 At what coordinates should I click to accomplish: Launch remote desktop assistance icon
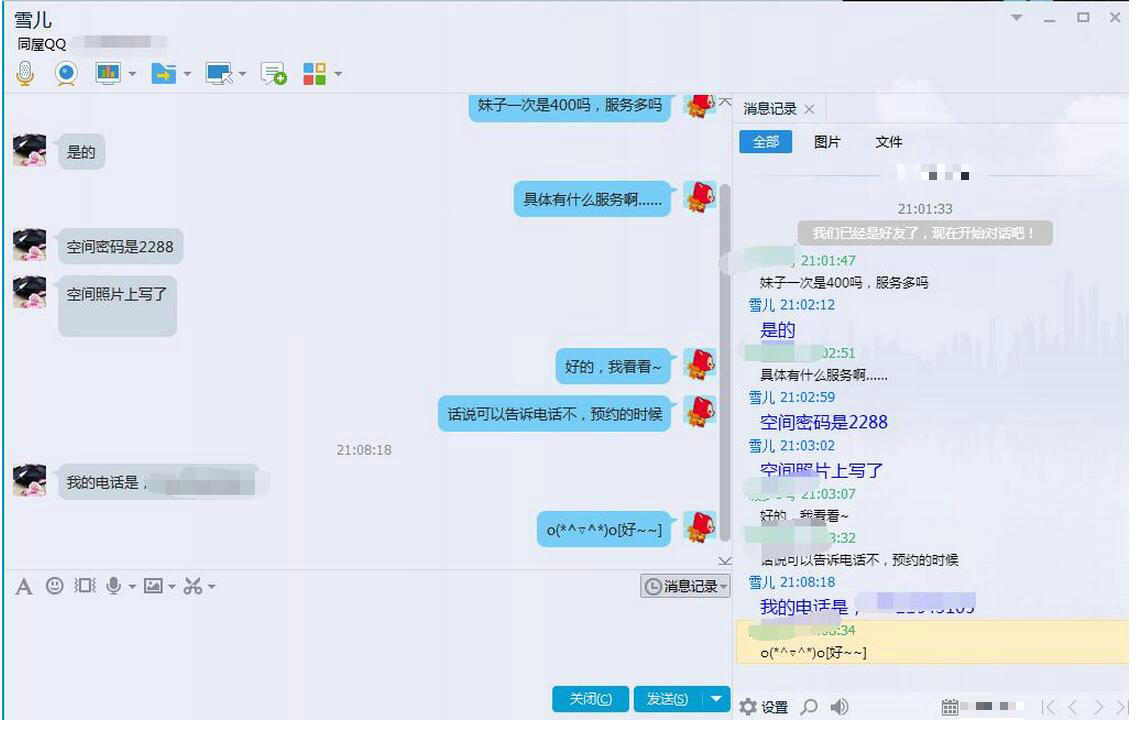pos(217,72)
